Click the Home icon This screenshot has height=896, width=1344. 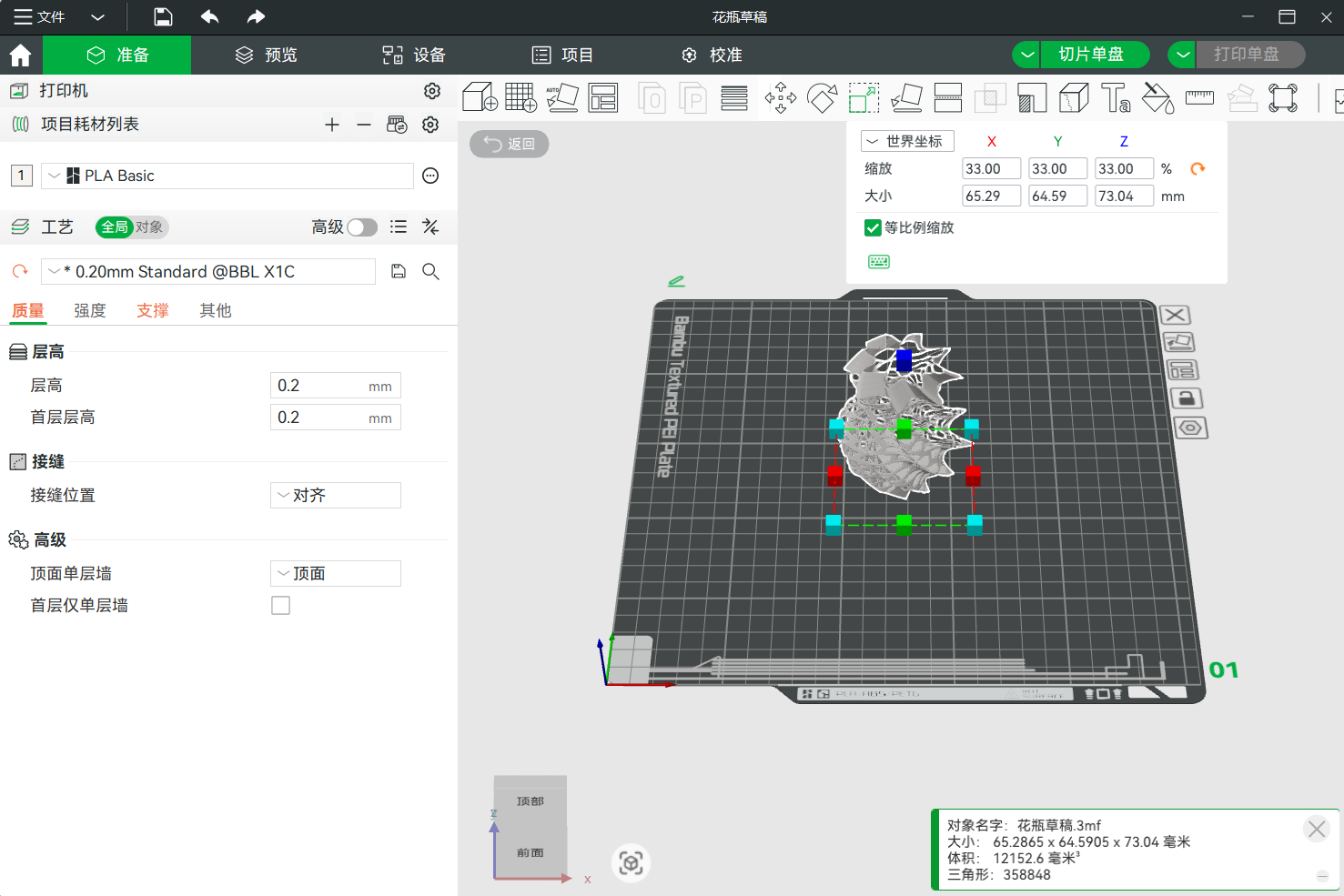(x=20, y=55)
